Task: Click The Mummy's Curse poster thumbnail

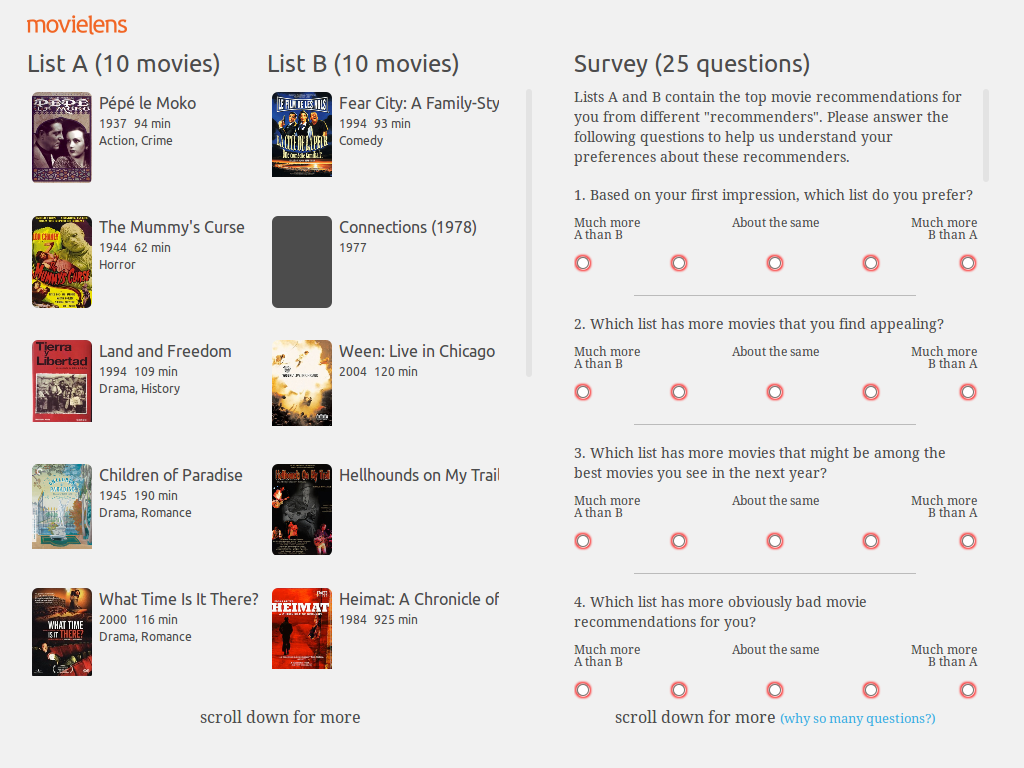Action: click(62, 261)
